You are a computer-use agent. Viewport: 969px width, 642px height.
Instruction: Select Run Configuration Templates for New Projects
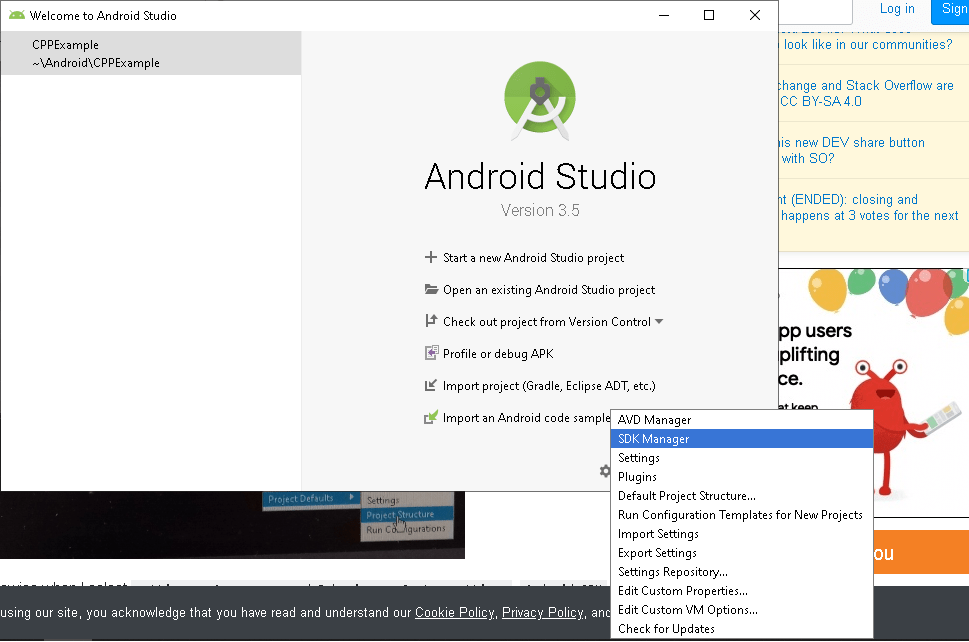click(742, 515)
